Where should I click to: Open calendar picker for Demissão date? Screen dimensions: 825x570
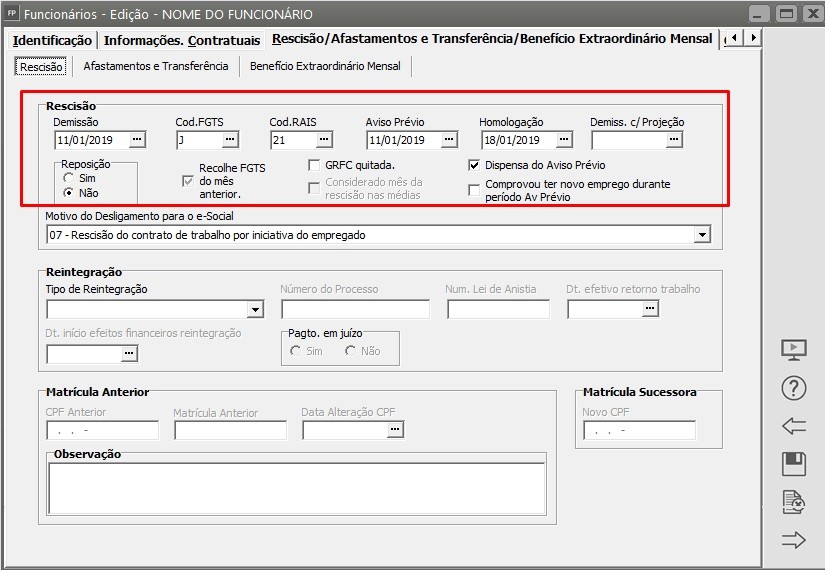tap(137, 140)
